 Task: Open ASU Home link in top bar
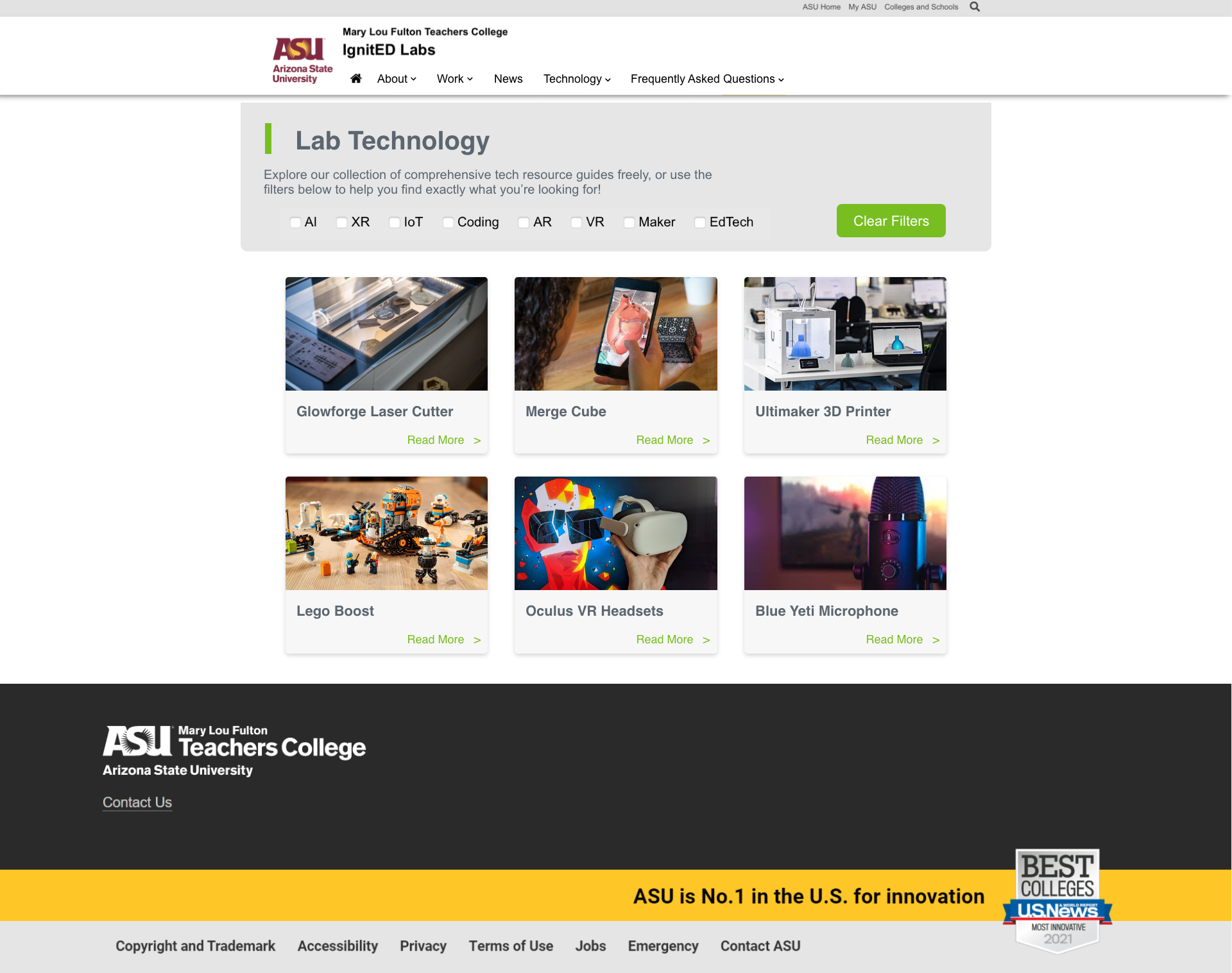821,7
